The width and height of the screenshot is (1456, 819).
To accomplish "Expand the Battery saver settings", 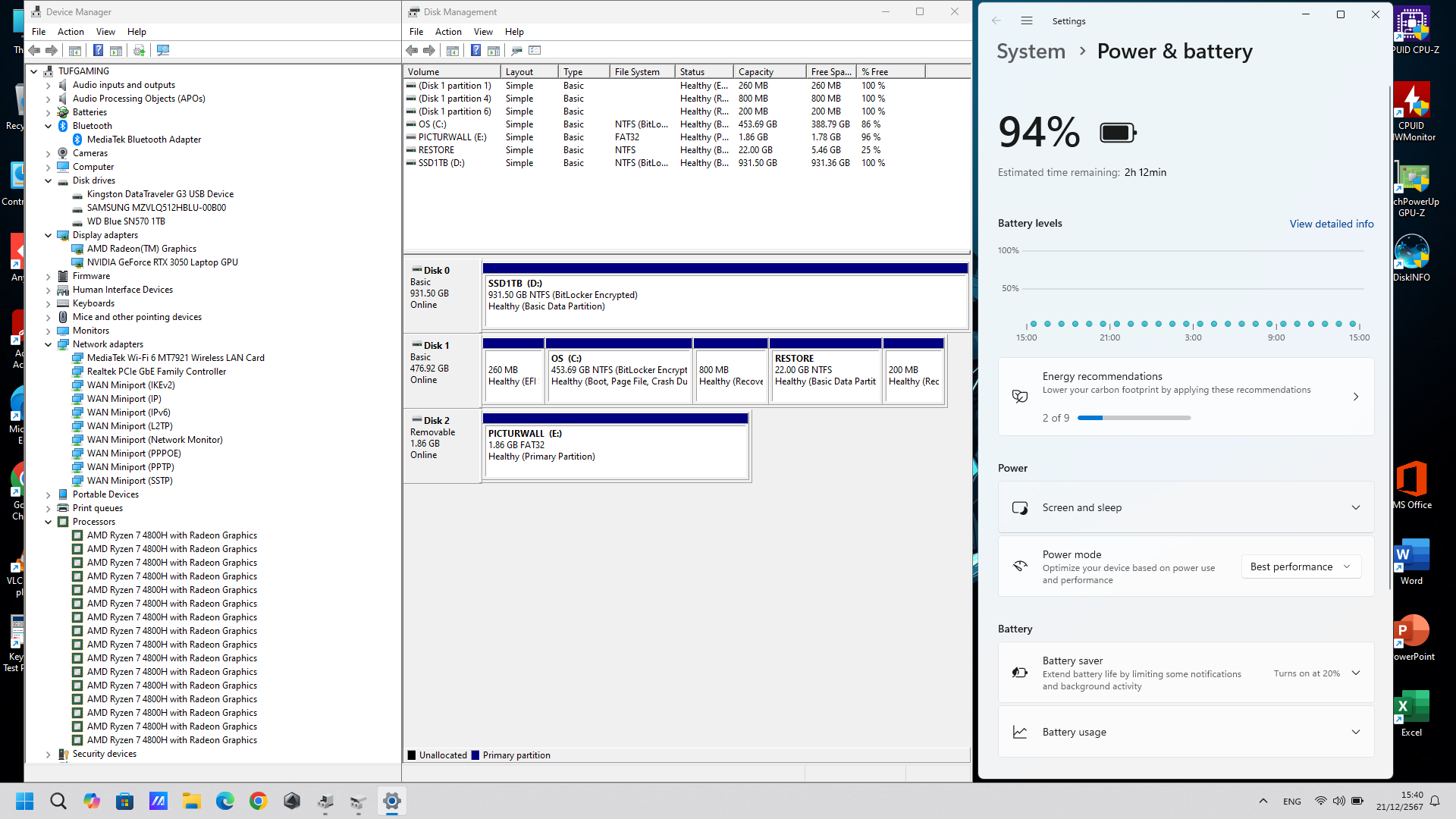I will pyautogui.click(x=1356, y=673).
